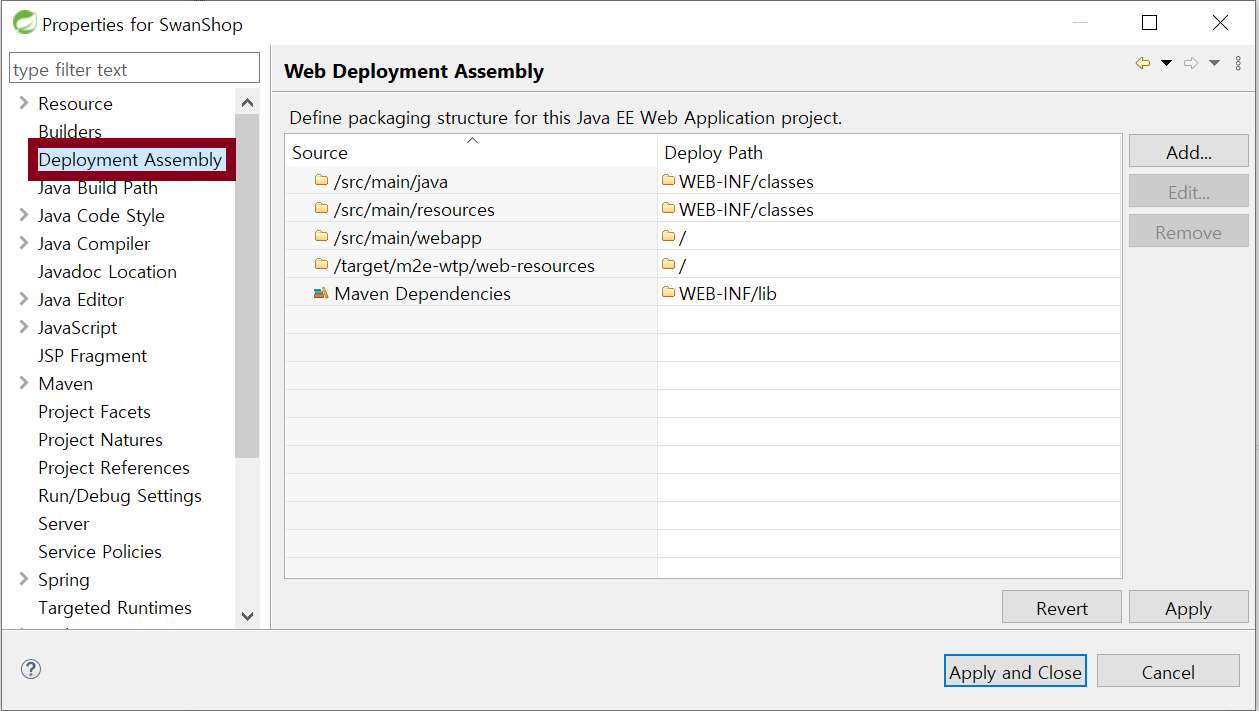Focus the type filter text field
Viewport: 1259px width, 711px height.
pyautogui.click(x=134, y=69)
